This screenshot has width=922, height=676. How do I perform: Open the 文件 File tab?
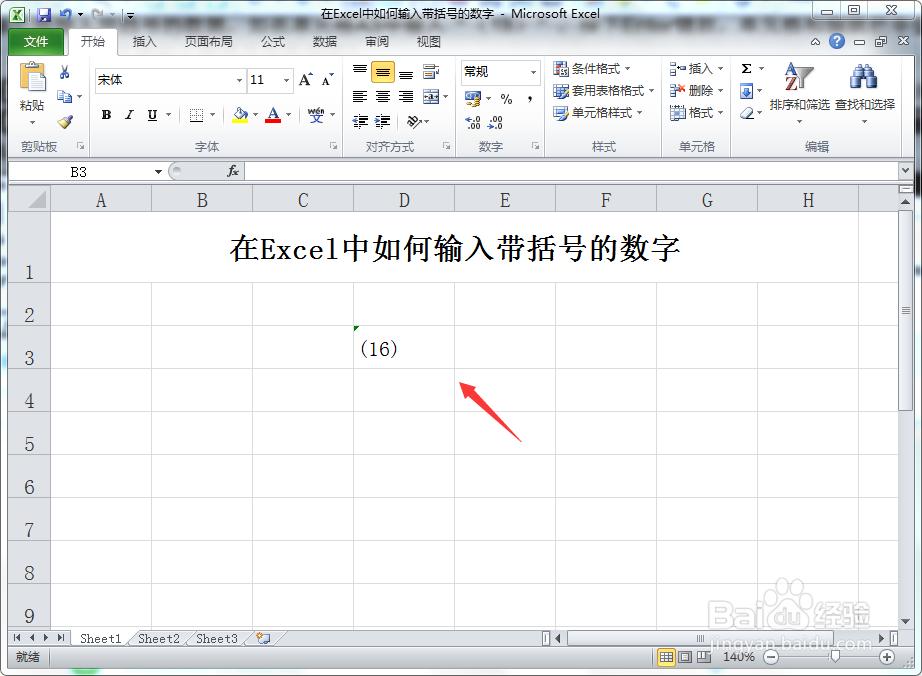(36, 42)
